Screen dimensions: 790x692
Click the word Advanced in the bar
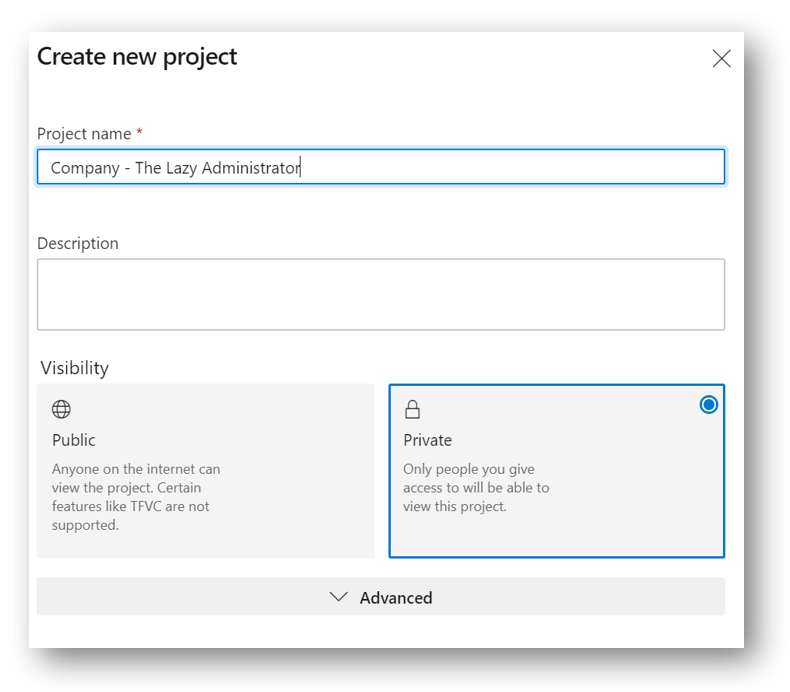click(396, 598)
